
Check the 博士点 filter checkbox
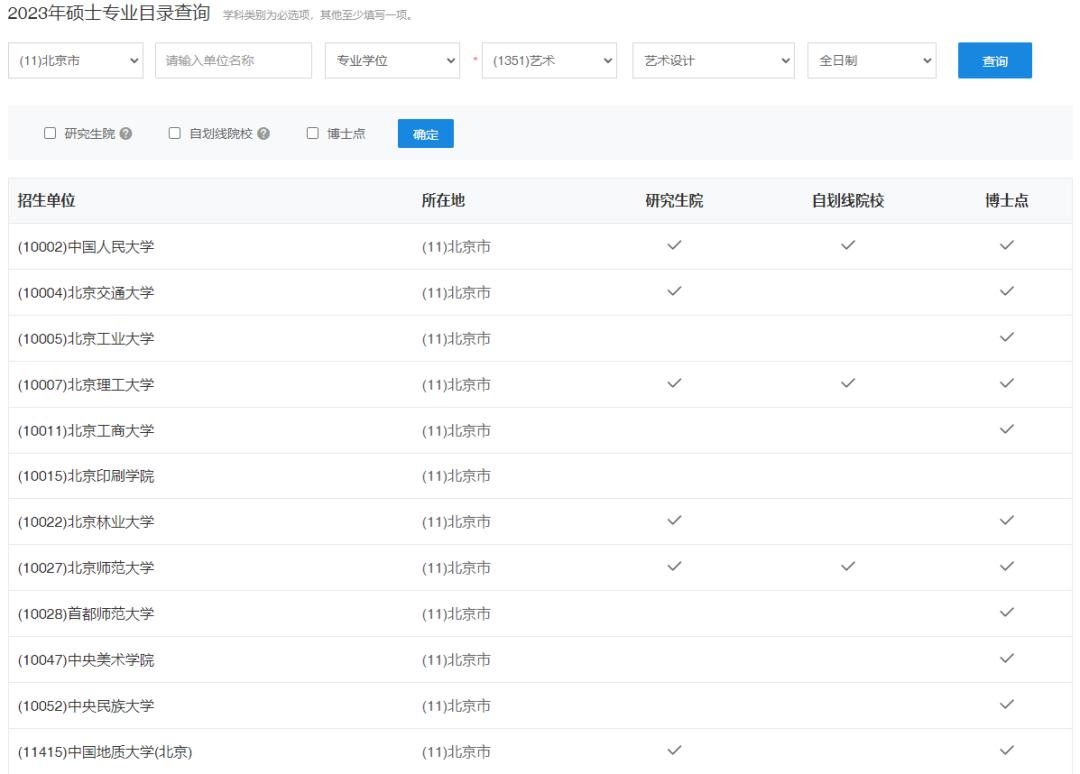click(x=311, y=133)
